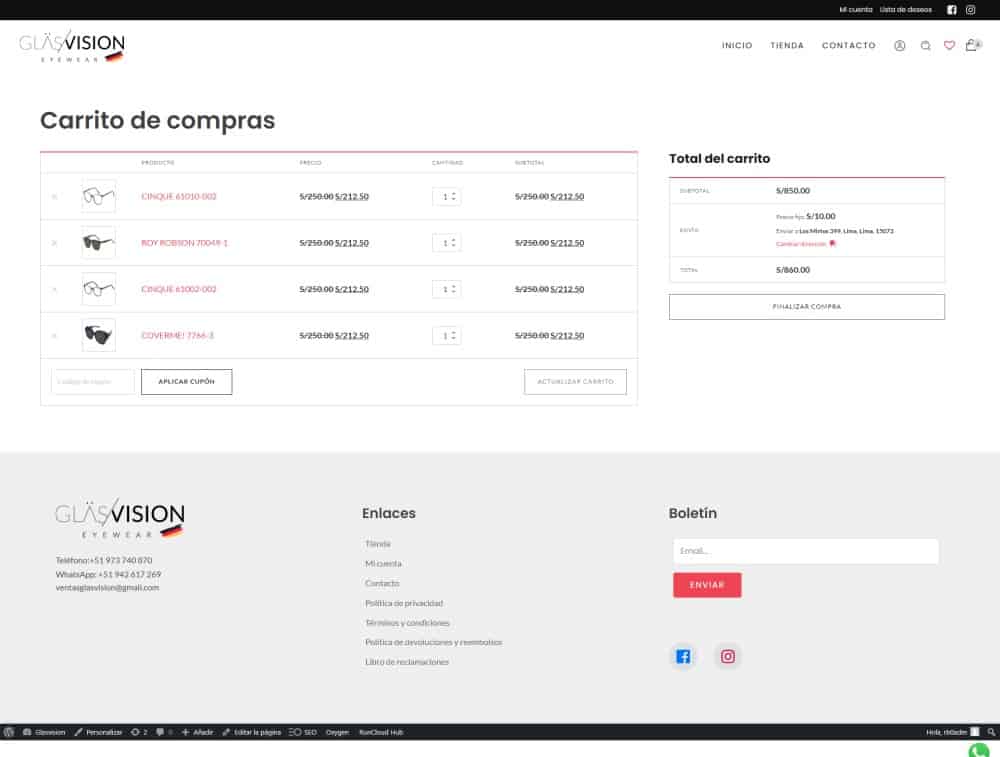Open the shopping bag cart icon
This screenshot has height=757, width=1000.
971,45
